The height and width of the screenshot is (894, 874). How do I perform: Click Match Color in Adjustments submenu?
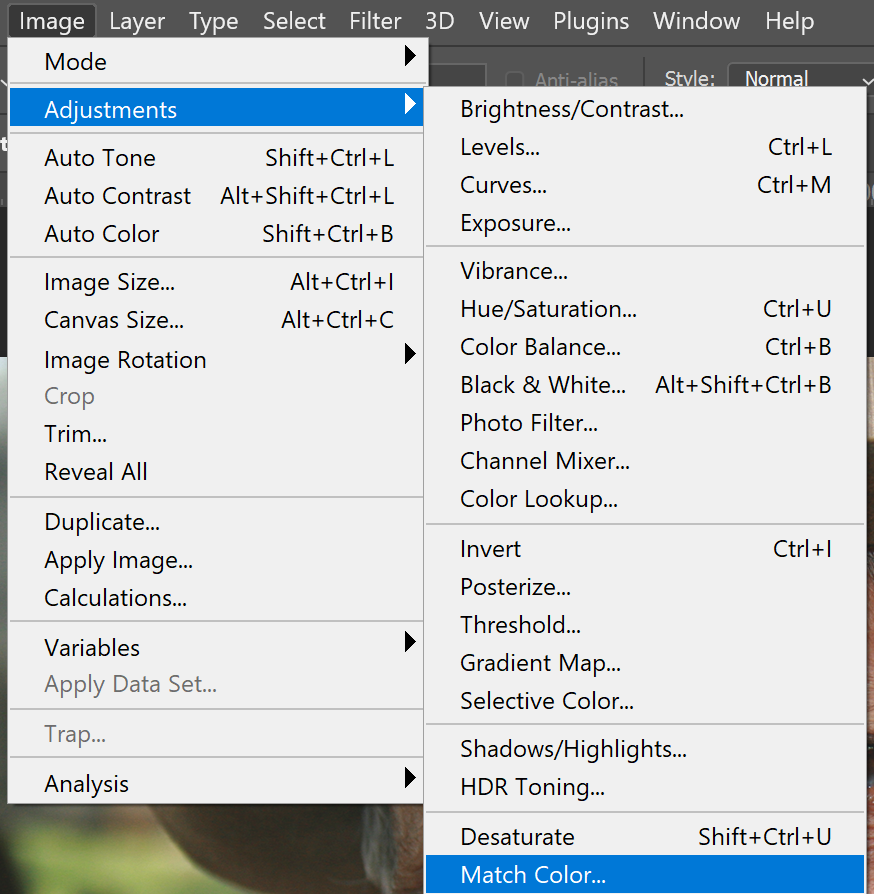pos(645,874)
